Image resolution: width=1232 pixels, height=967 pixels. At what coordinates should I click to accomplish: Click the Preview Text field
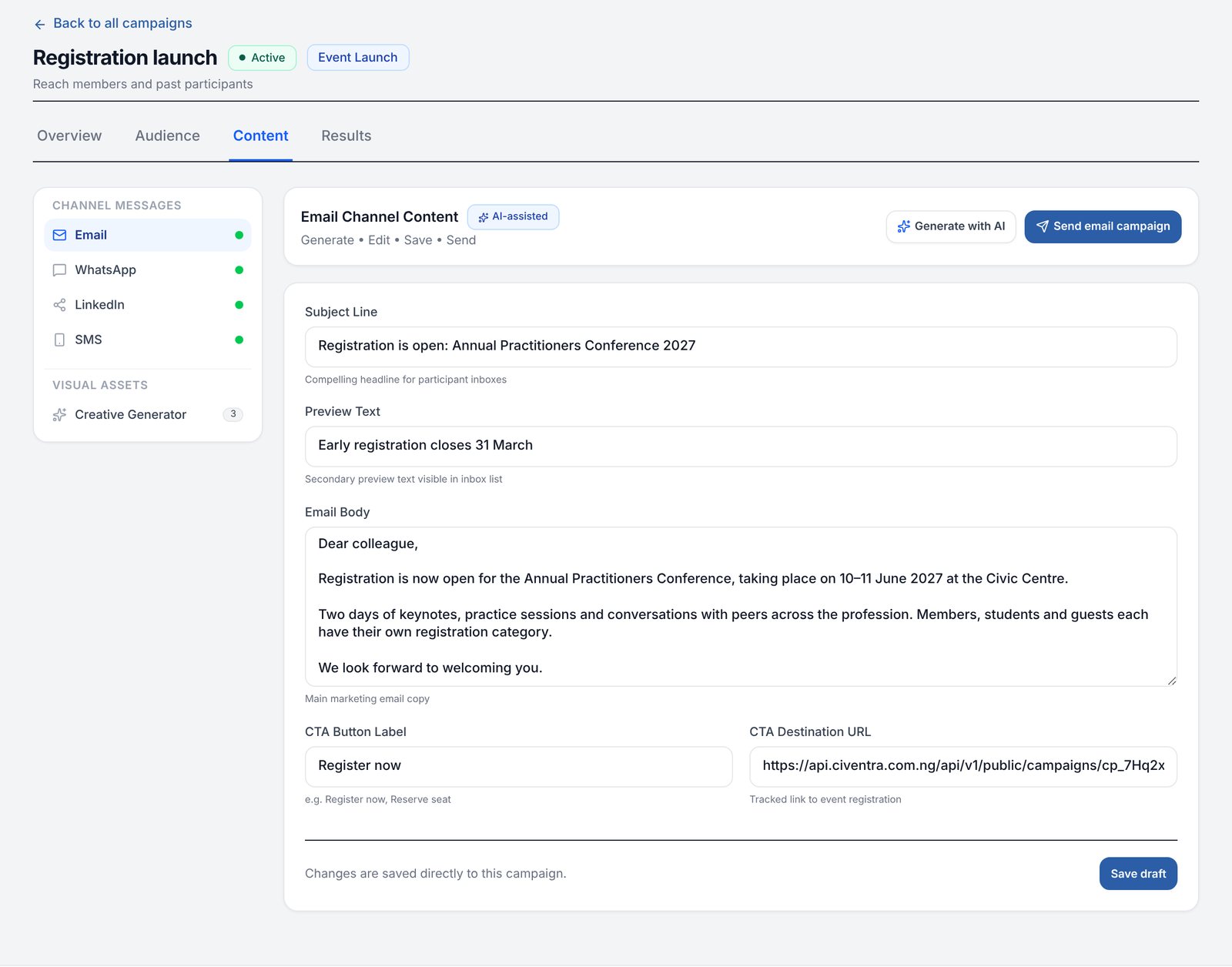tap(741, 446)
